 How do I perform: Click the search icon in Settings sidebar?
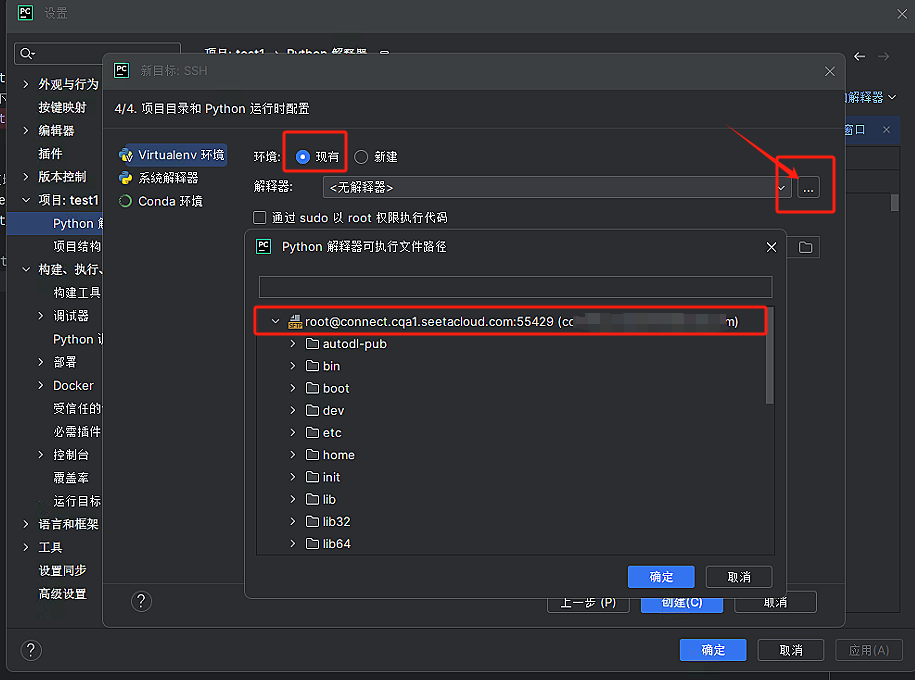(x=27, y=54)
